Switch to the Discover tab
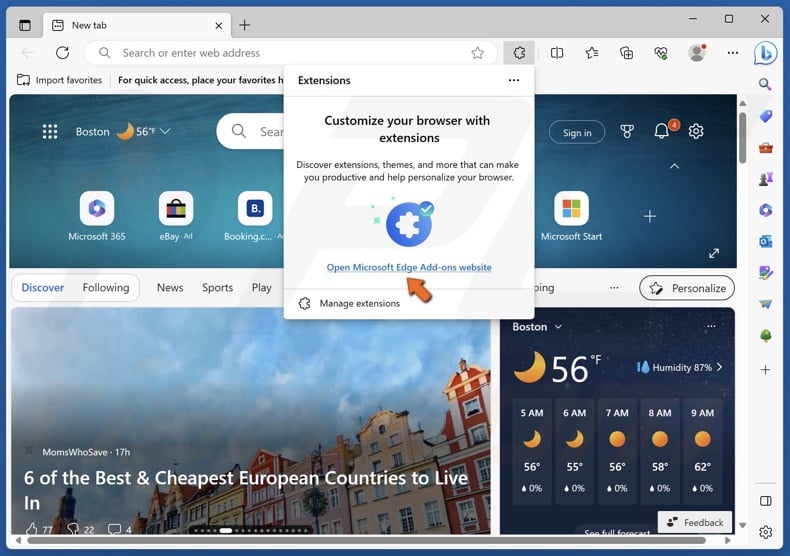The width and height of the screenshot is (790, 556). [43, 288]
